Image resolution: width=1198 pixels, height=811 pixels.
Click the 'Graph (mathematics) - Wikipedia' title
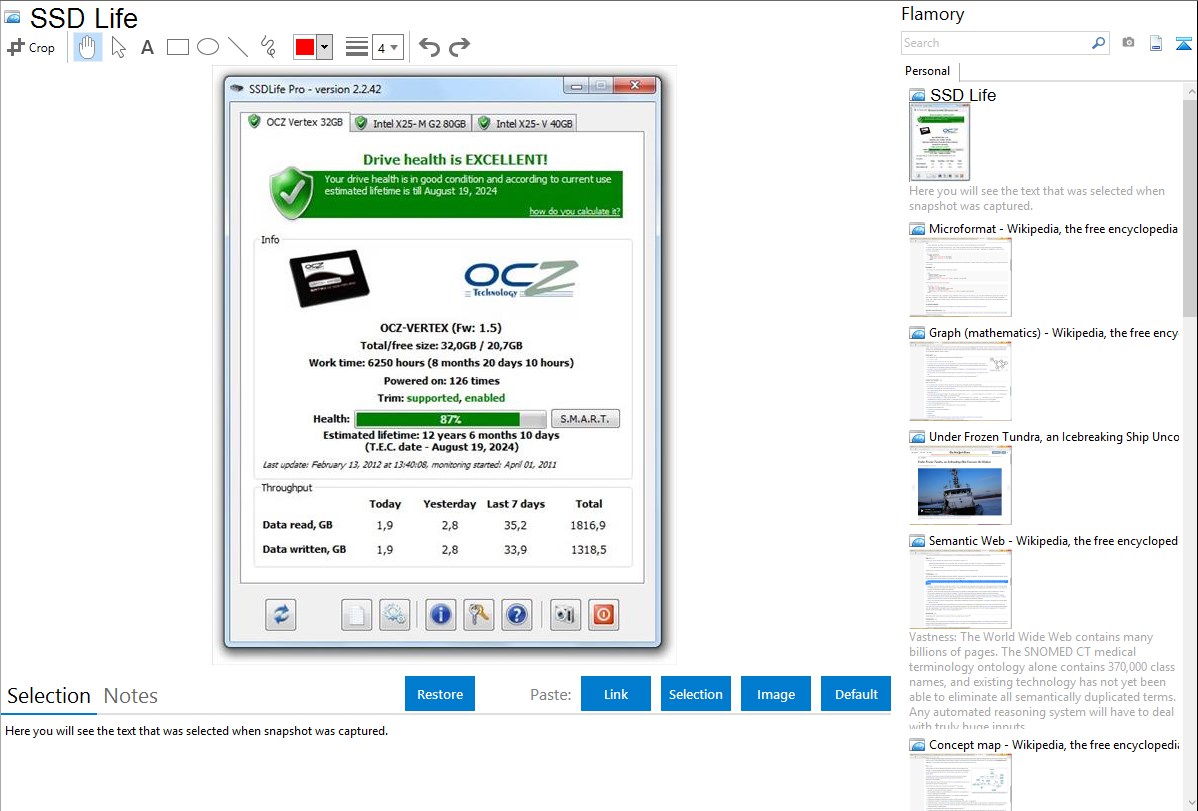(x=1053, y=333)
